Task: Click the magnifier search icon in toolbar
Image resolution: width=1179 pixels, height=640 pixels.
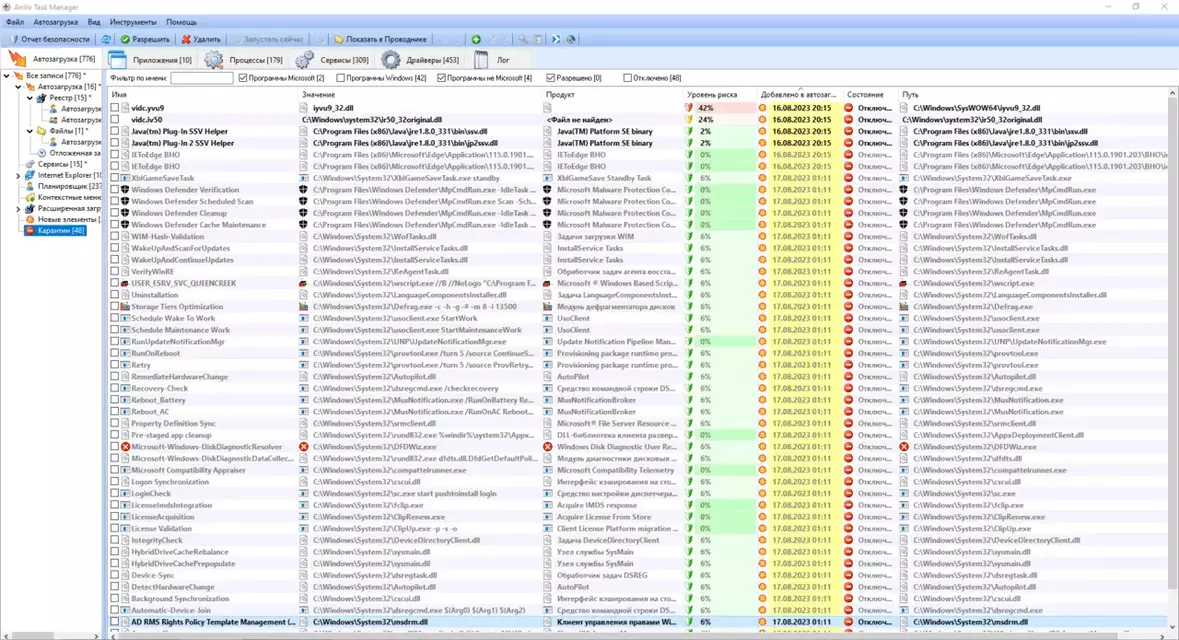Action: click(523, 39)
